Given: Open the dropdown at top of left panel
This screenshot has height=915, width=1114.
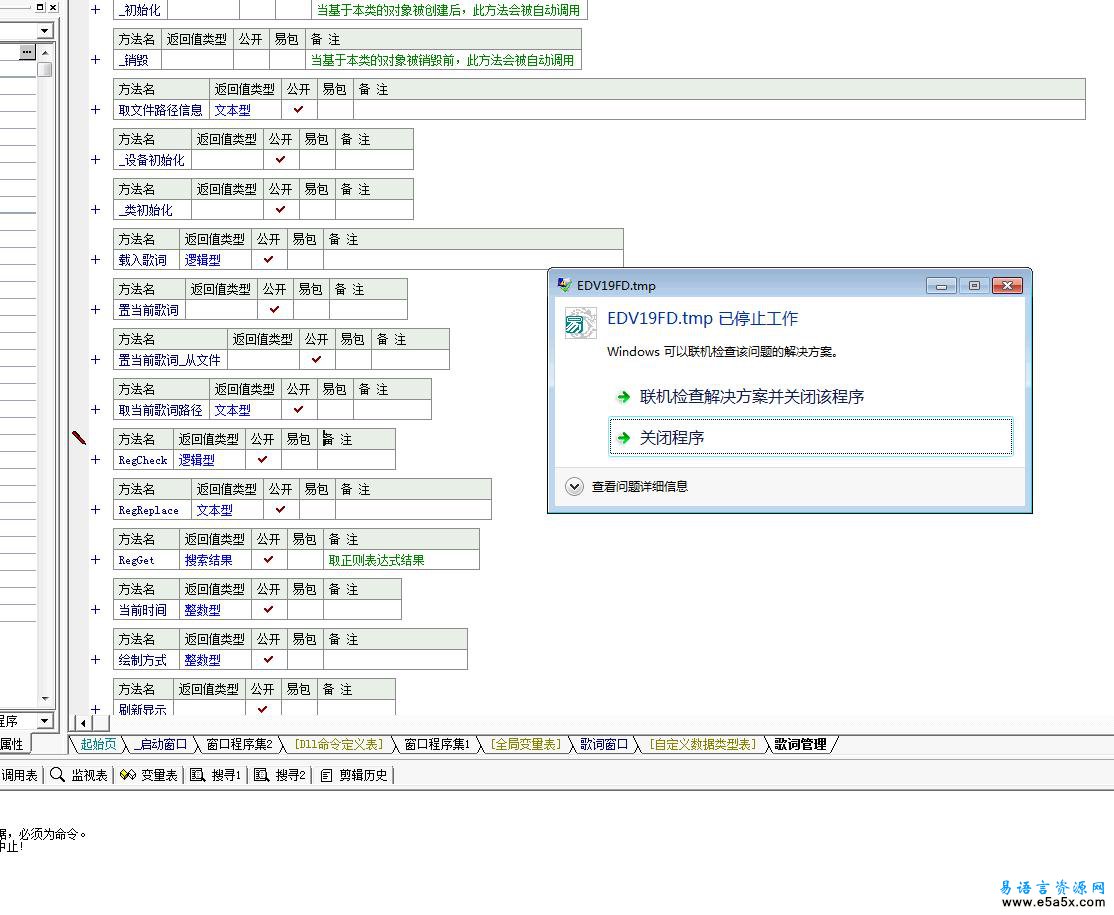Looking at the screenshot, I should pyautogui.click(x=45, y=31).
